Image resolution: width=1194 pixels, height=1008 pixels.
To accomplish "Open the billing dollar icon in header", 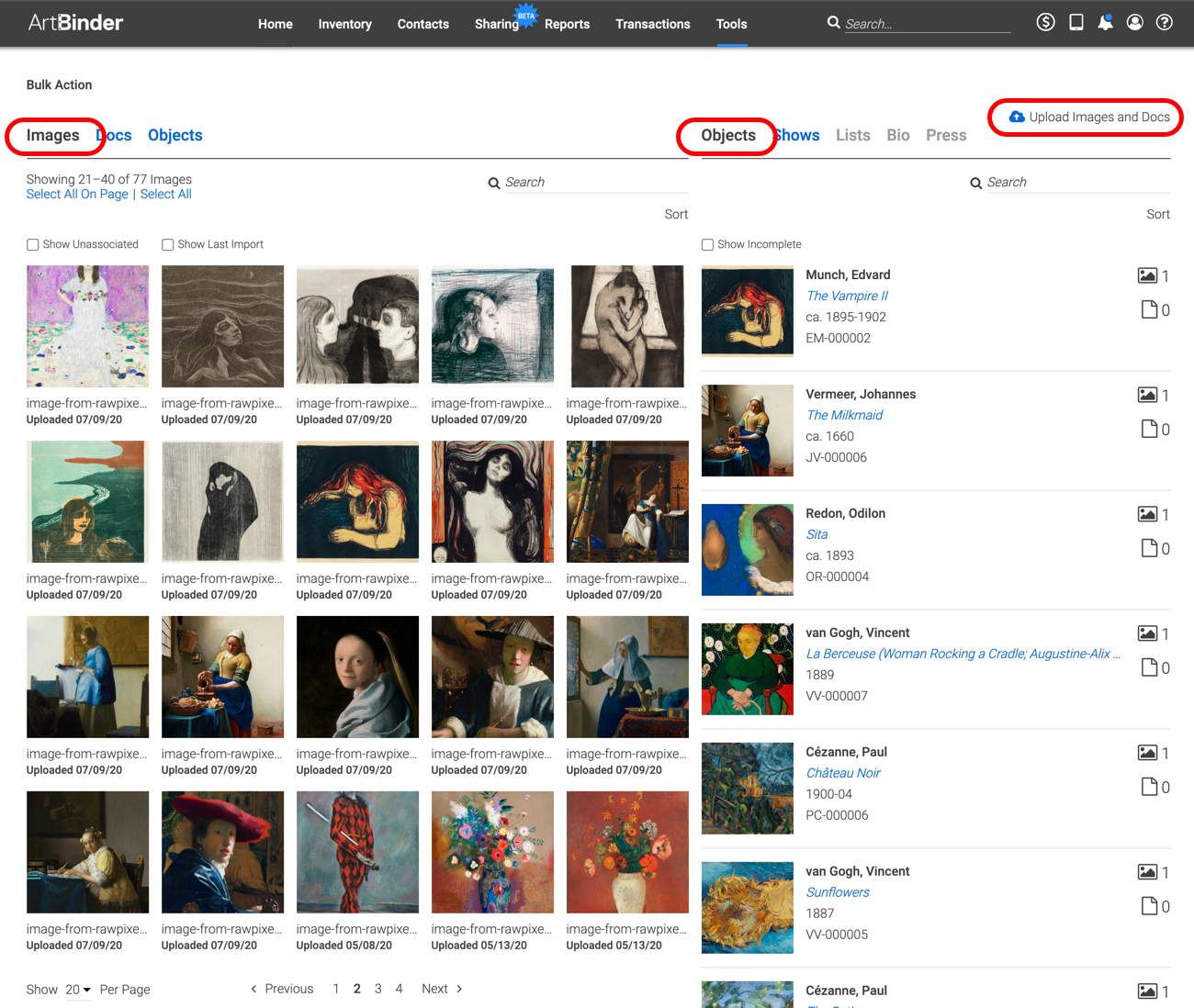I will [1045, 22].
